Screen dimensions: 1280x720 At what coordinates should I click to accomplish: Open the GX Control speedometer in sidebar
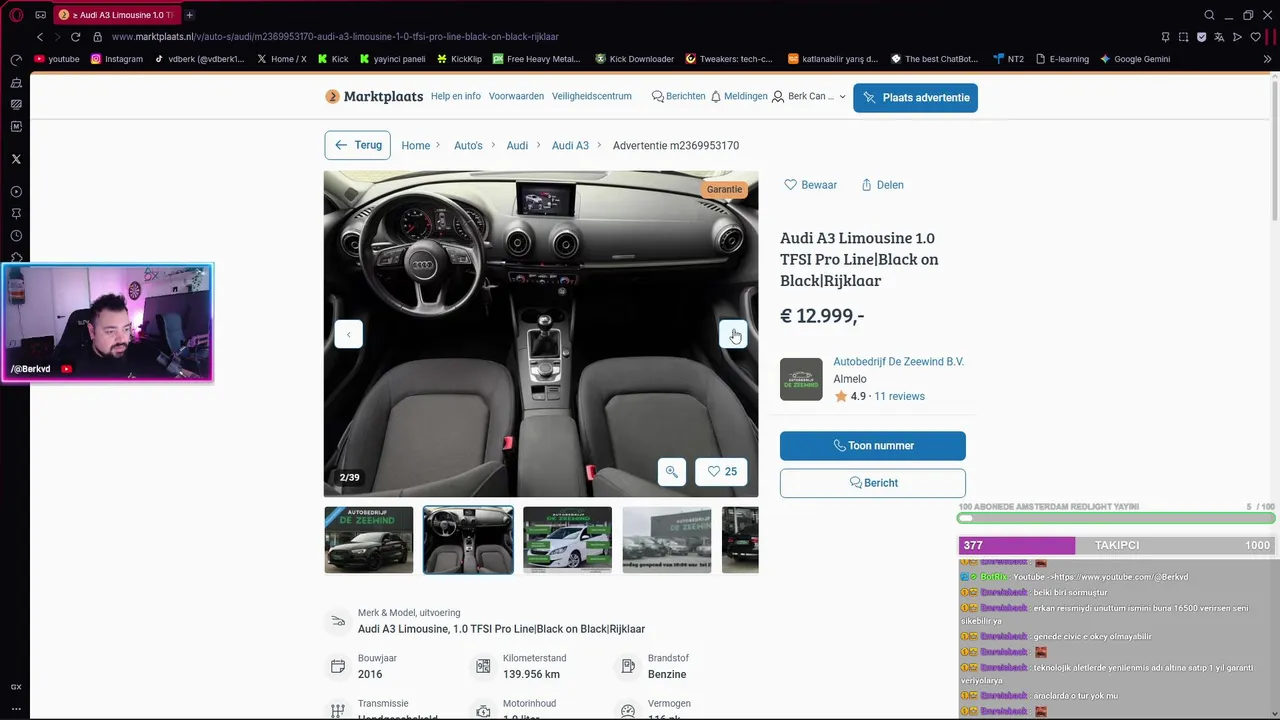16,59
